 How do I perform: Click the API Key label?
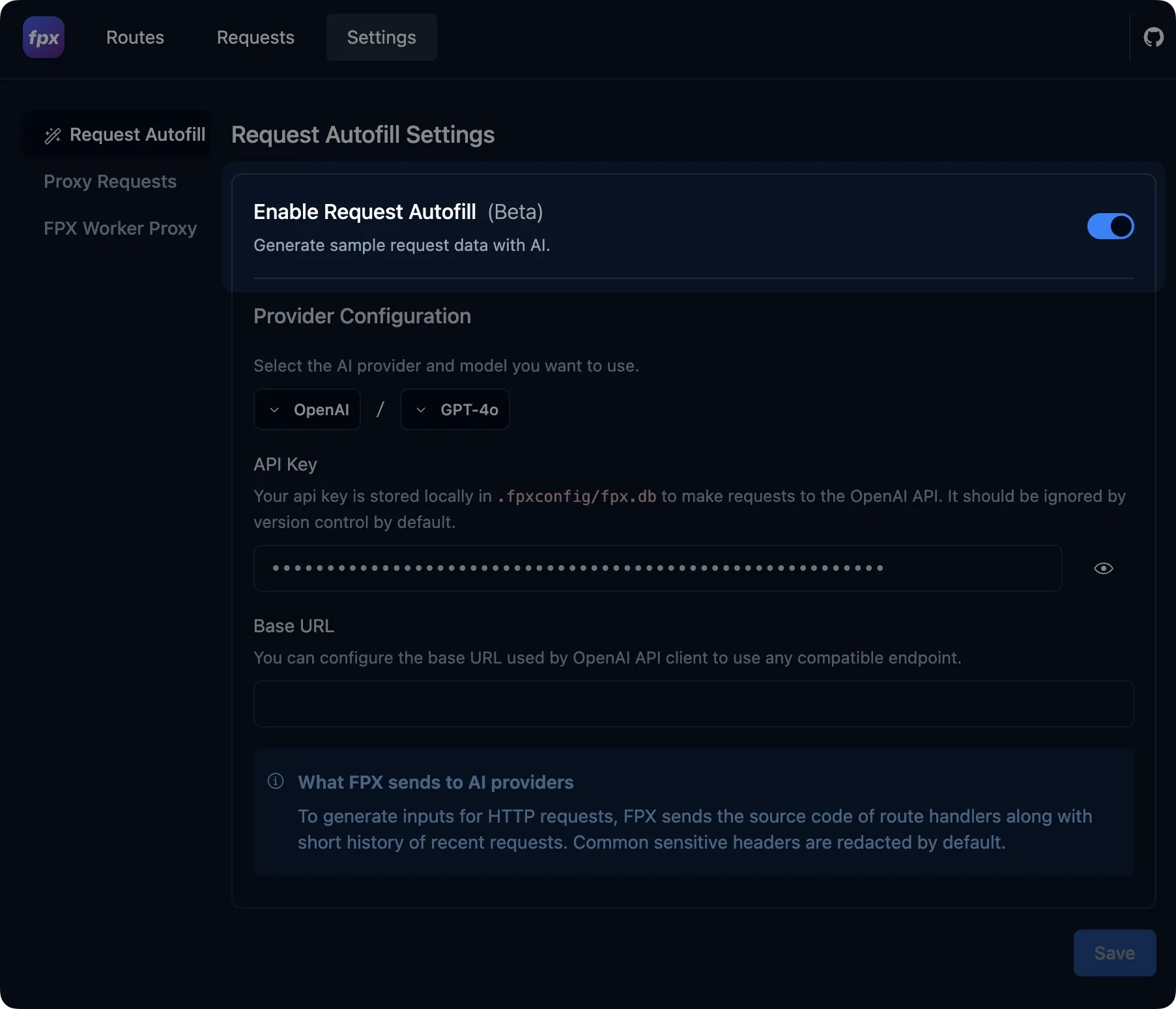click(285, 464)
